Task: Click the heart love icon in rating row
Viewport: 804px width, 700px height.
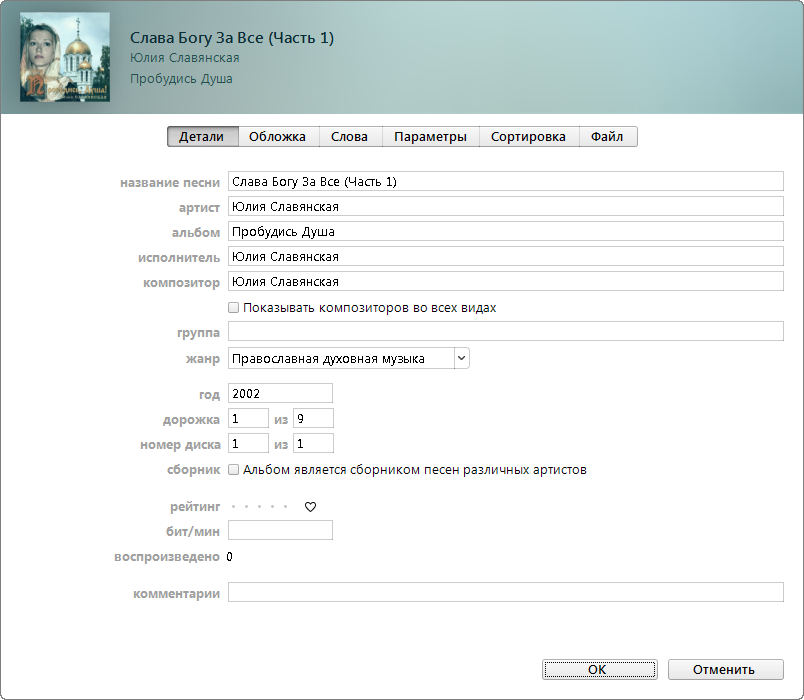Action: pyautogui.click(x=310, y=507)
